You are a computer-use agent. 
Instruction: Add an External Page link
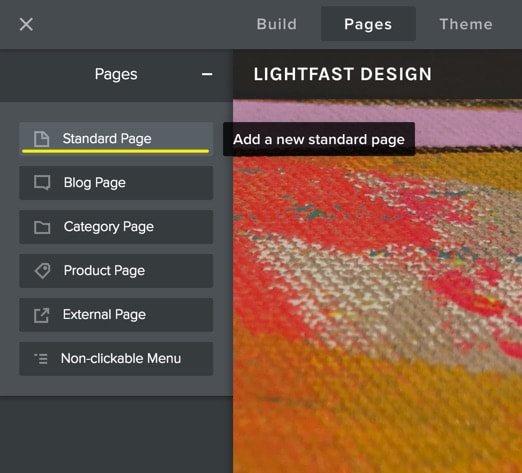click(116, 315)
